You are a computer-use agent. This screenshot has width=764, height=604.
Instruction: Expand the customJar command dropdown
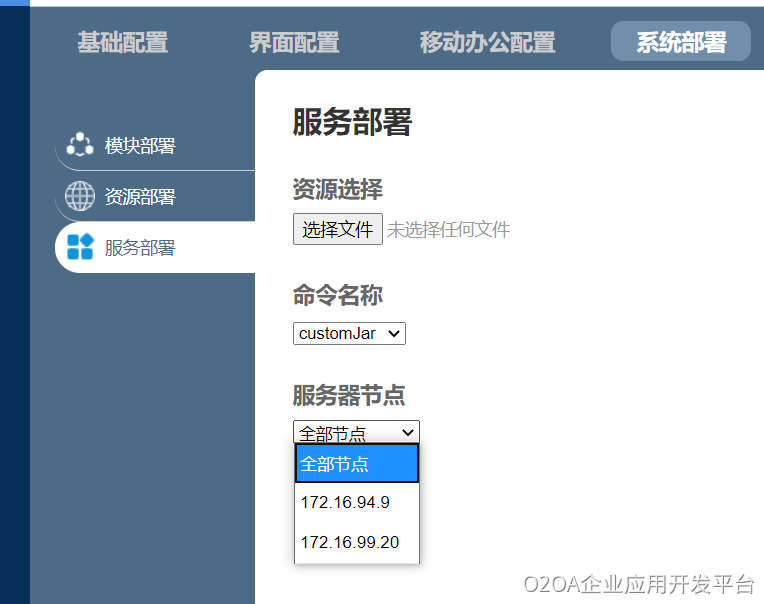click(x=349, y=333)
